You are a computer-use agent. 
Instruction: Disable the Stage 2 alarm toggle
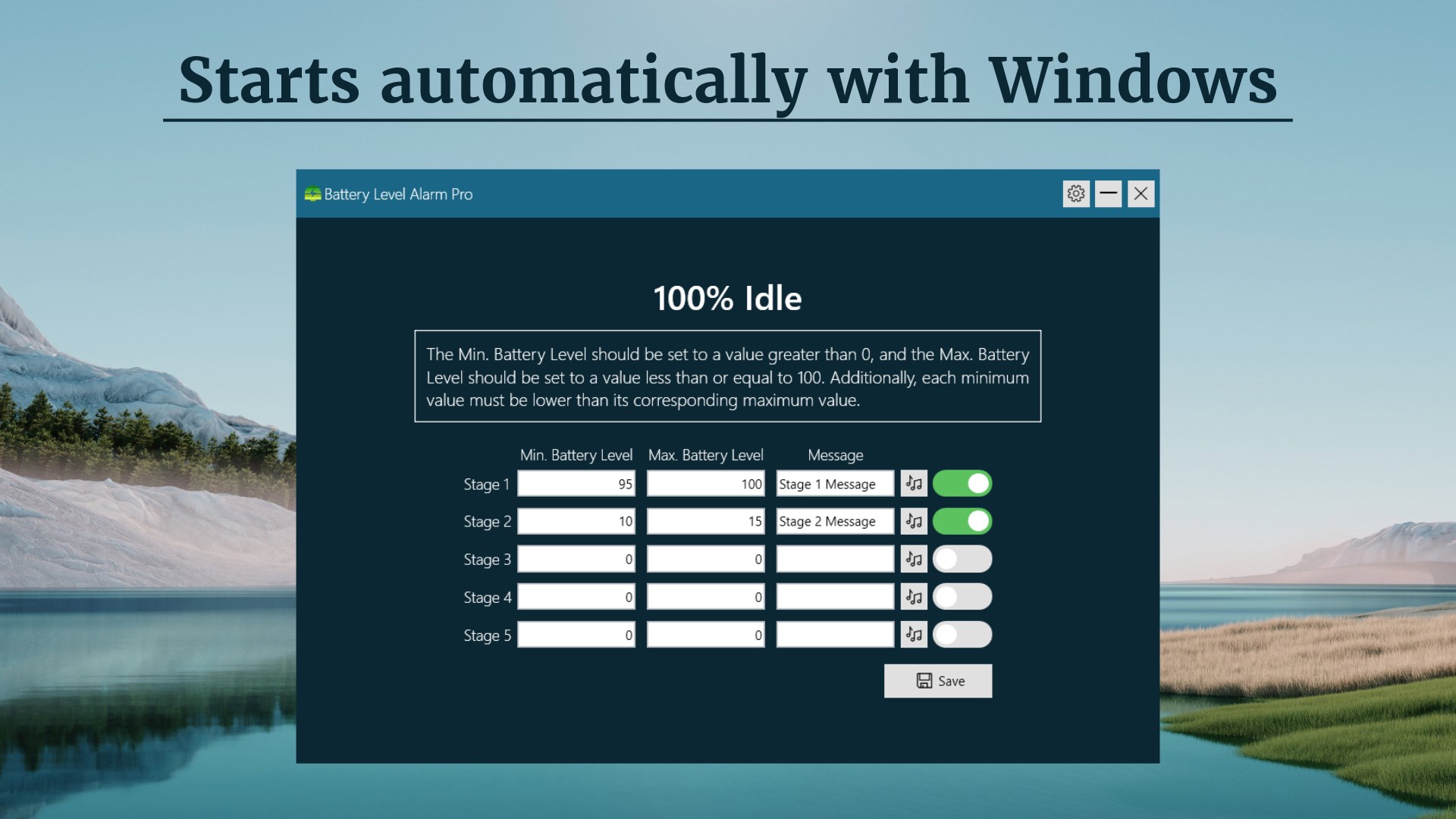(962, 522)
